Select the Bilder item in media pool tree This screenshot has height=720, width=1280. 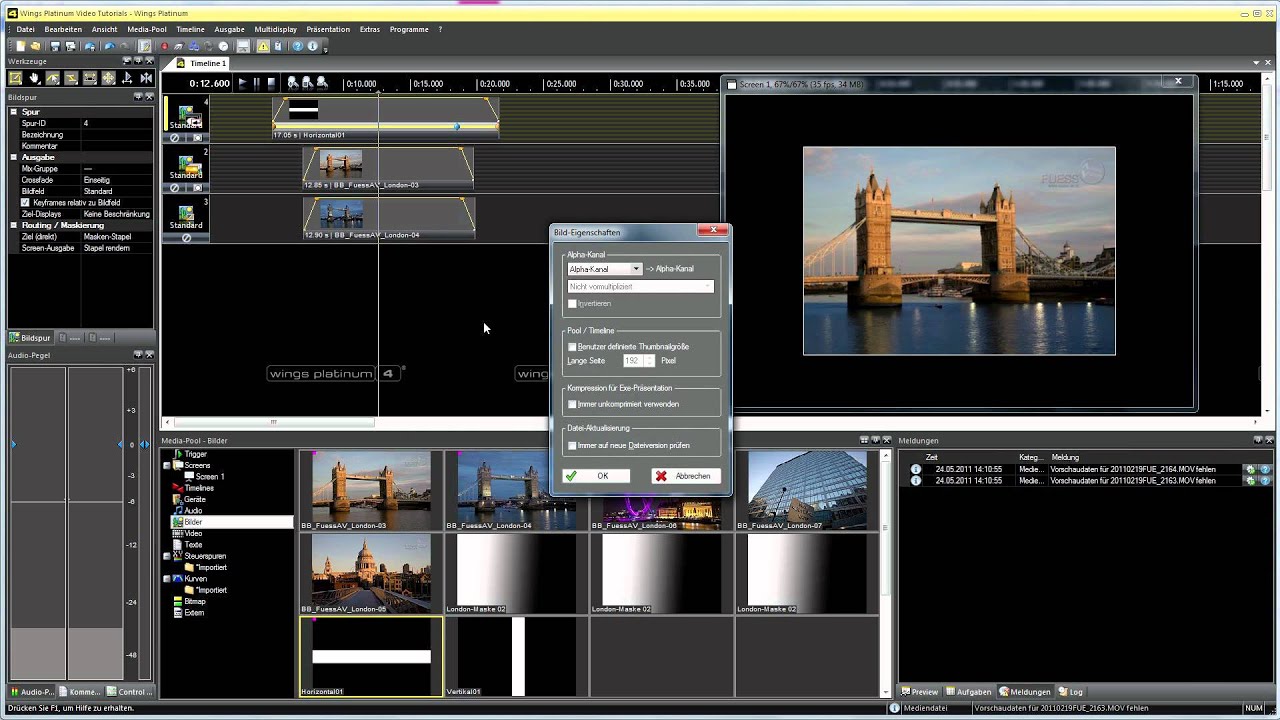click(x=193, y=522)
